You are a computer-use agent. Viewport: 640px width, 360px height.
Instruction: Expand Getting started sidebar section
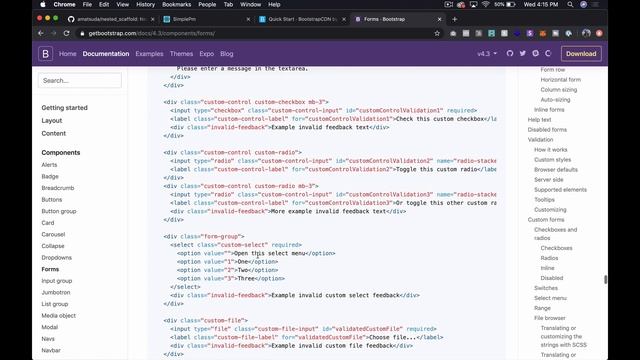tap(64, 108)
